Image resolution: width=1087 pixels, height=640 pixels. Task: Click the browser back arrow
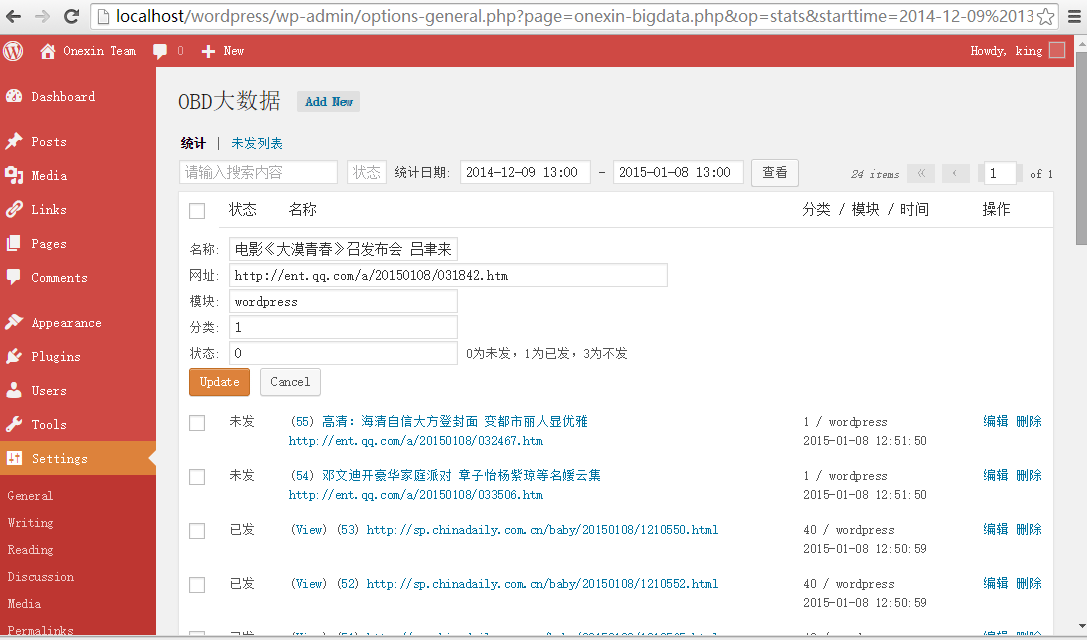coord(13,16)
